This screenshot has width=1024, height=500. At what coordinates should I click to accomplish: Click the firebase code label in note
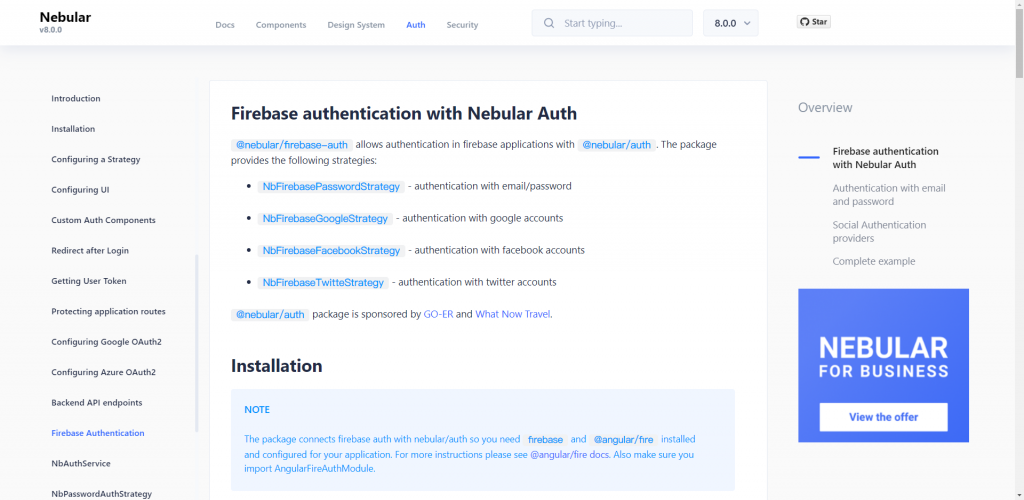545,440
